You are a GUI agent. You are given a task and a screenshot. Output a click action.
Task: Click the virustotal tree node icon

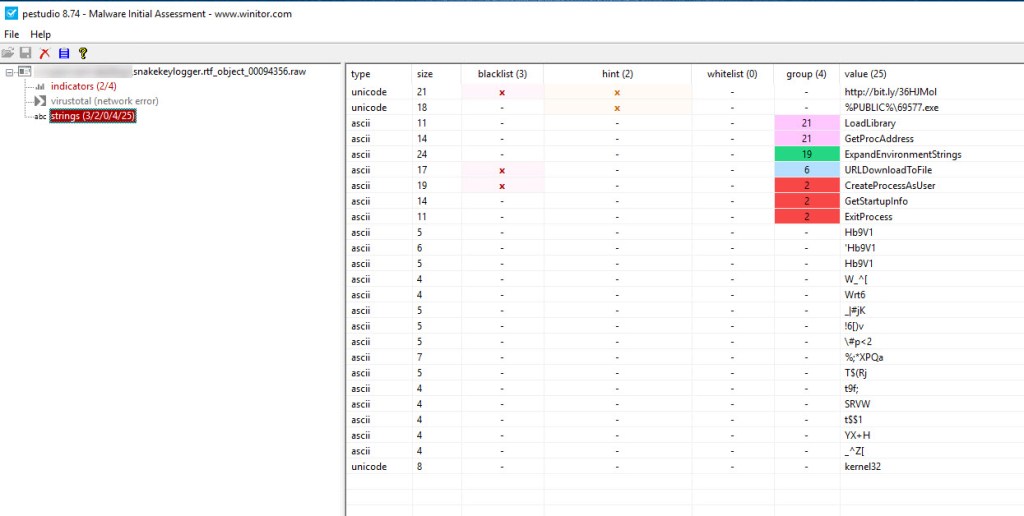[40, 101]
